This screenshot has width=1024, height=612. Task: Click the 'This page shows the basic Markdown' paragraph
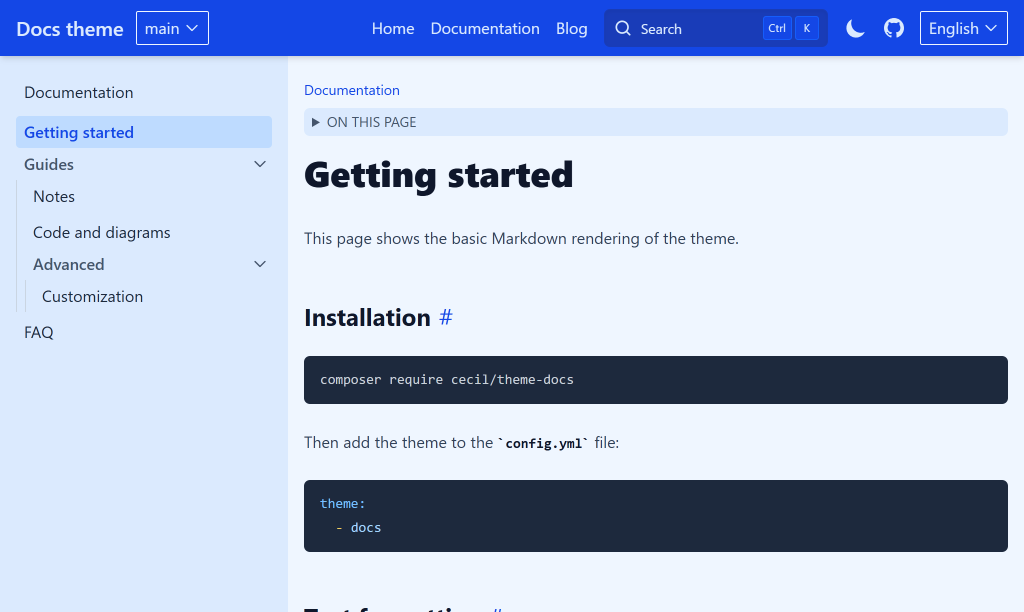click(x=521, y=238)
